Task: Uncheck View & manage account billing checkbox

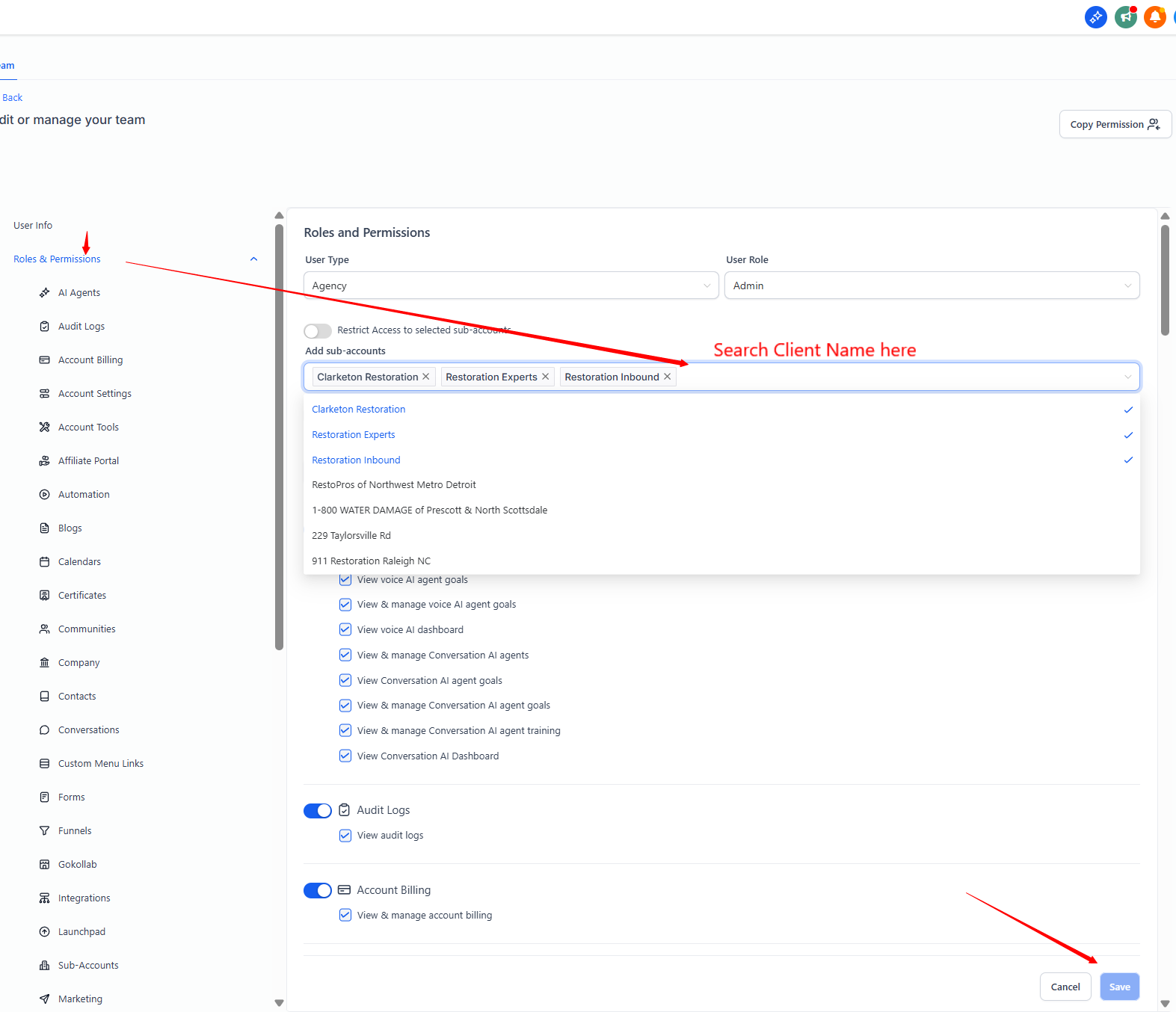Action: click(345, 915)
